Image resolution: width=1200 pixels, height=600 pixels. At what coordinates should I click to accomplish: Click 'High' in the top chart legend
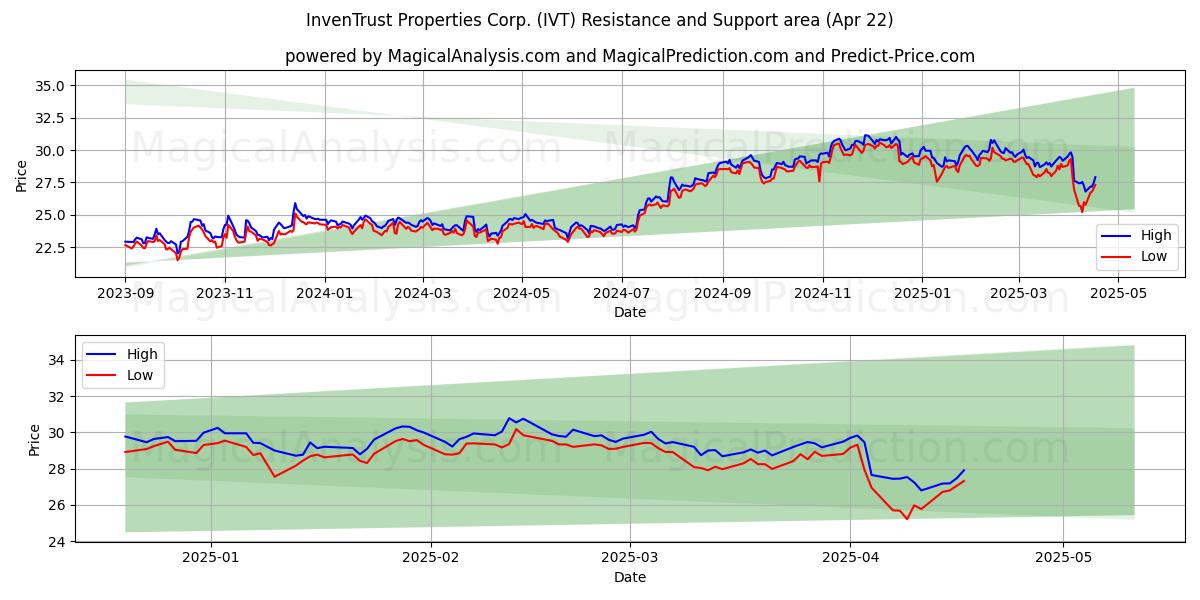coord(1157,236)
